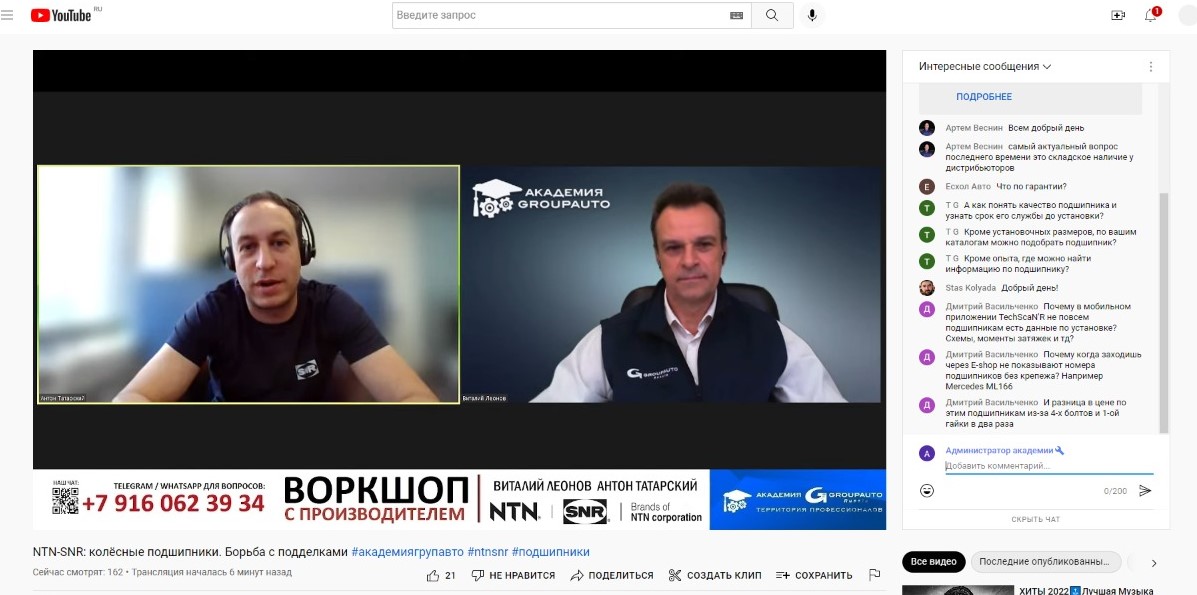Click T G's message "Кроме опыта, где можно найти"

click(x=1018, y=264)
